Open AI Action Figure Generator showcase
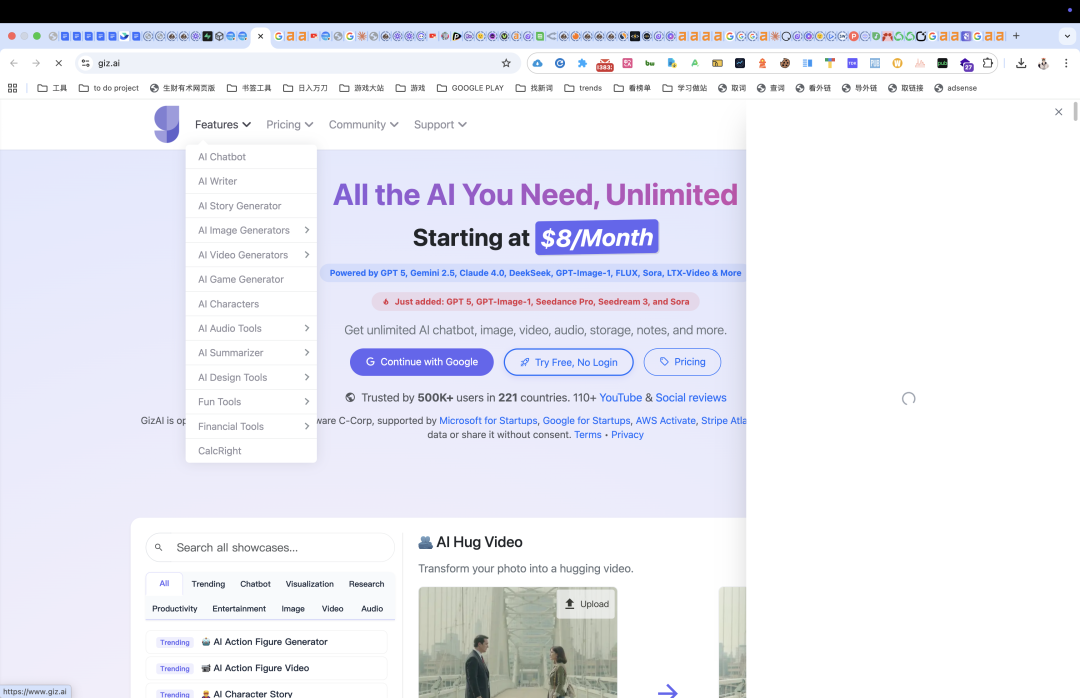Viewport: 1080px width, 698px height. coord(267,642)
